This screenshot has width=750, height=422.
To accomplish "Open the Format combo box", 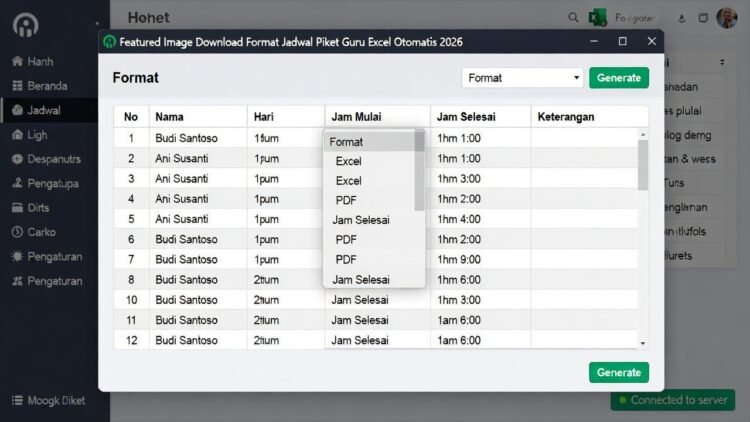I will [522, 78].
